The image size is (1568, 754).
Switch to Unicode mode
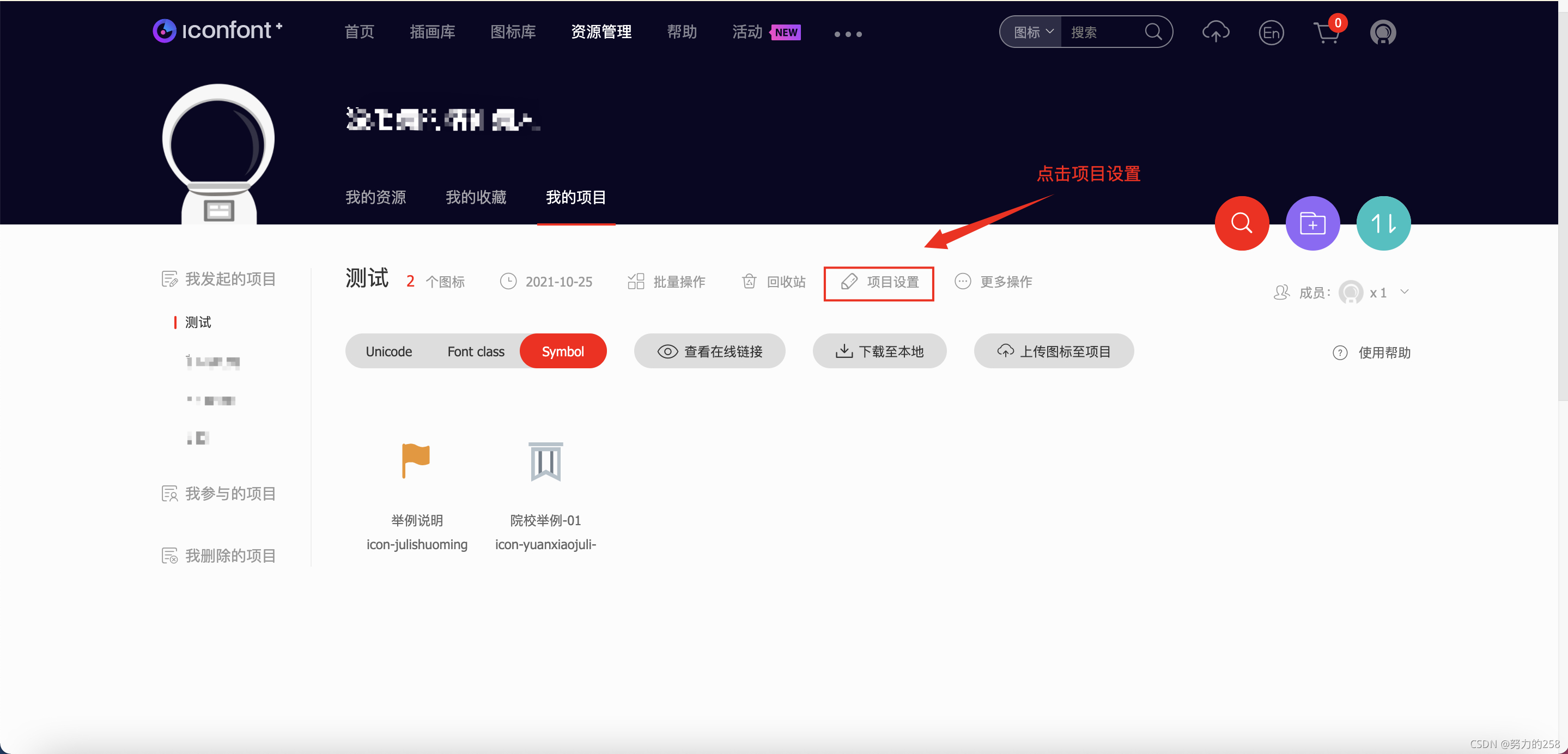click(388, 352)
